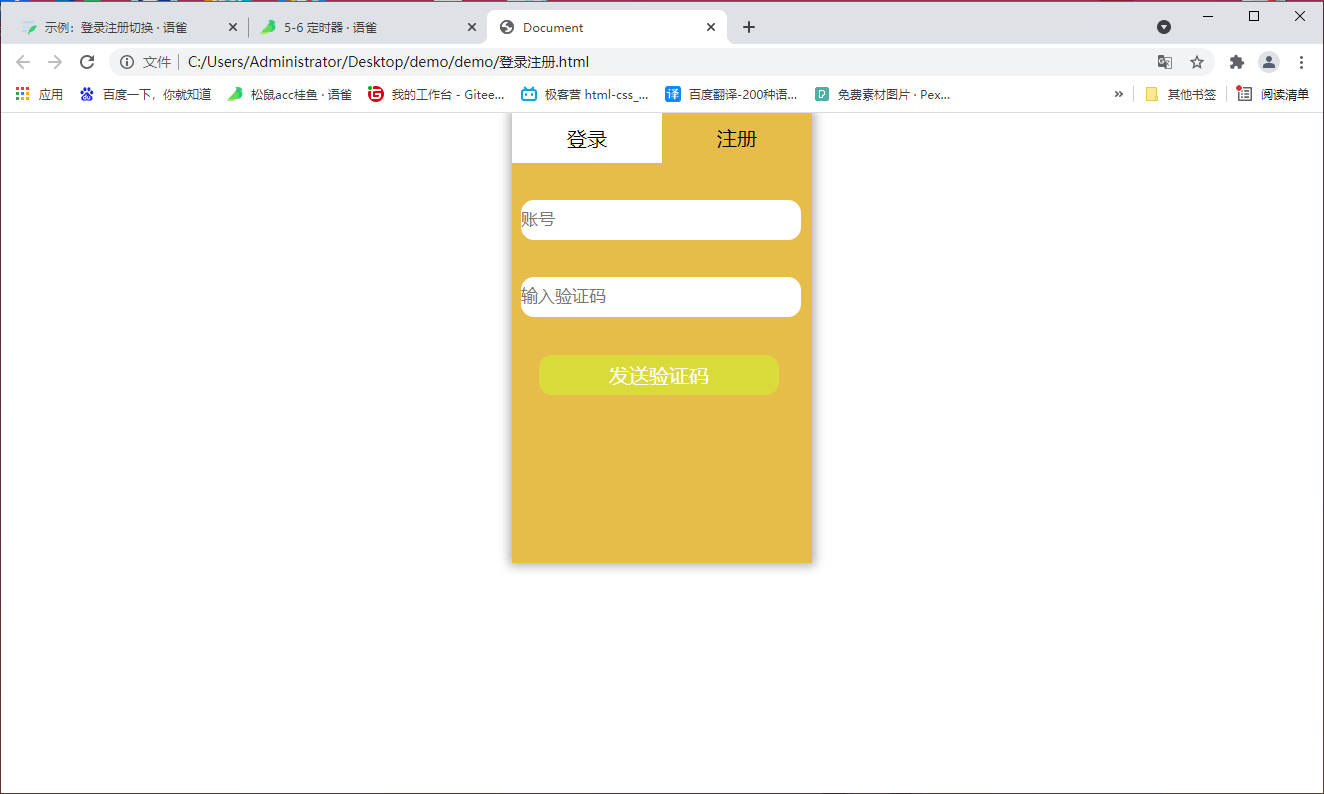Screen dimensions: 1324x794
Task: View site information icon in address bar
Action: [127, 62]
